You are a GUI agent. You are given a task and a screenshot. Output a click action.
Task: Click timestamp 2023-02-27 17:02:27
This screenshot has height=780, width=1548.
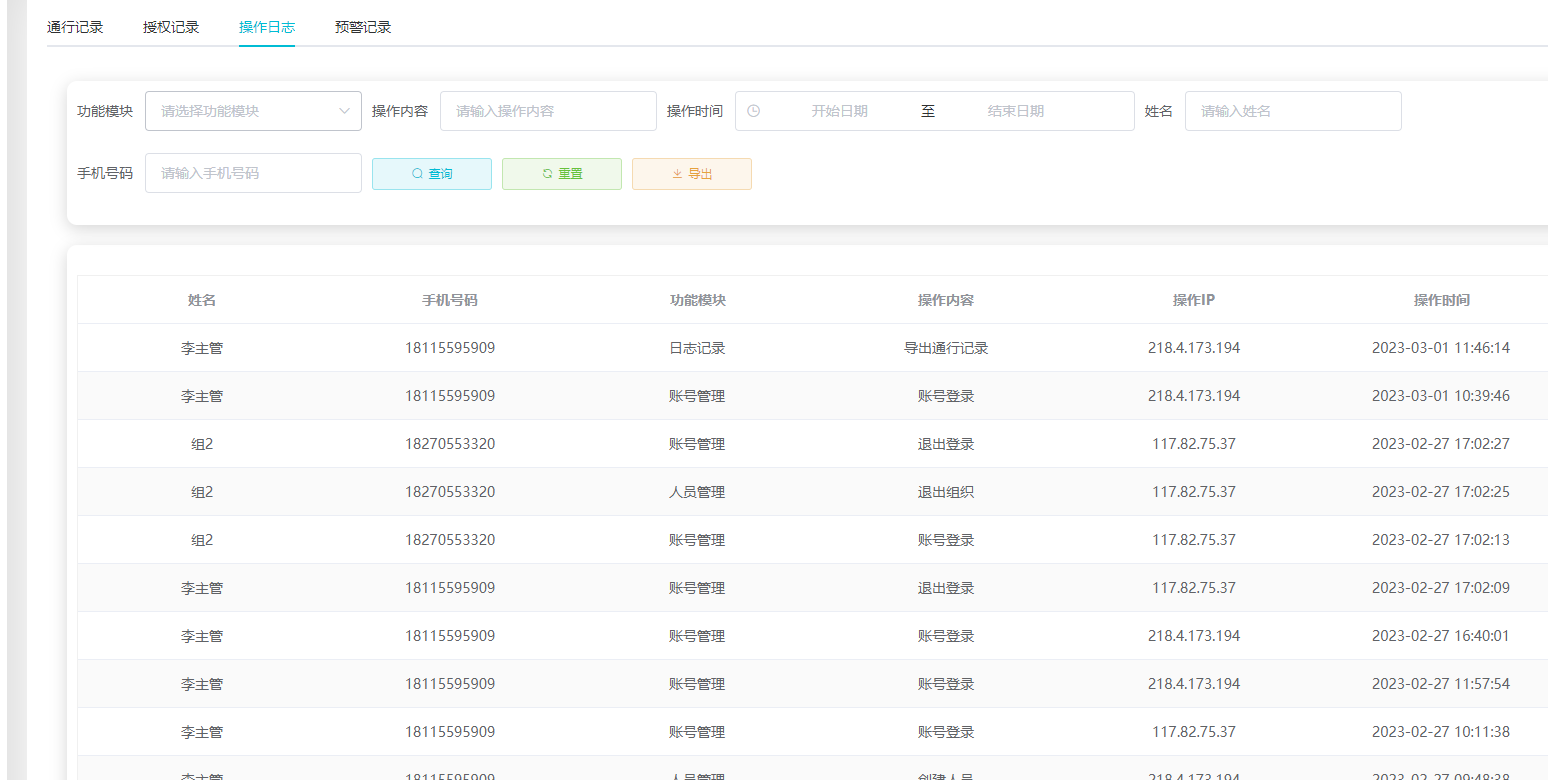(1441, 444)
